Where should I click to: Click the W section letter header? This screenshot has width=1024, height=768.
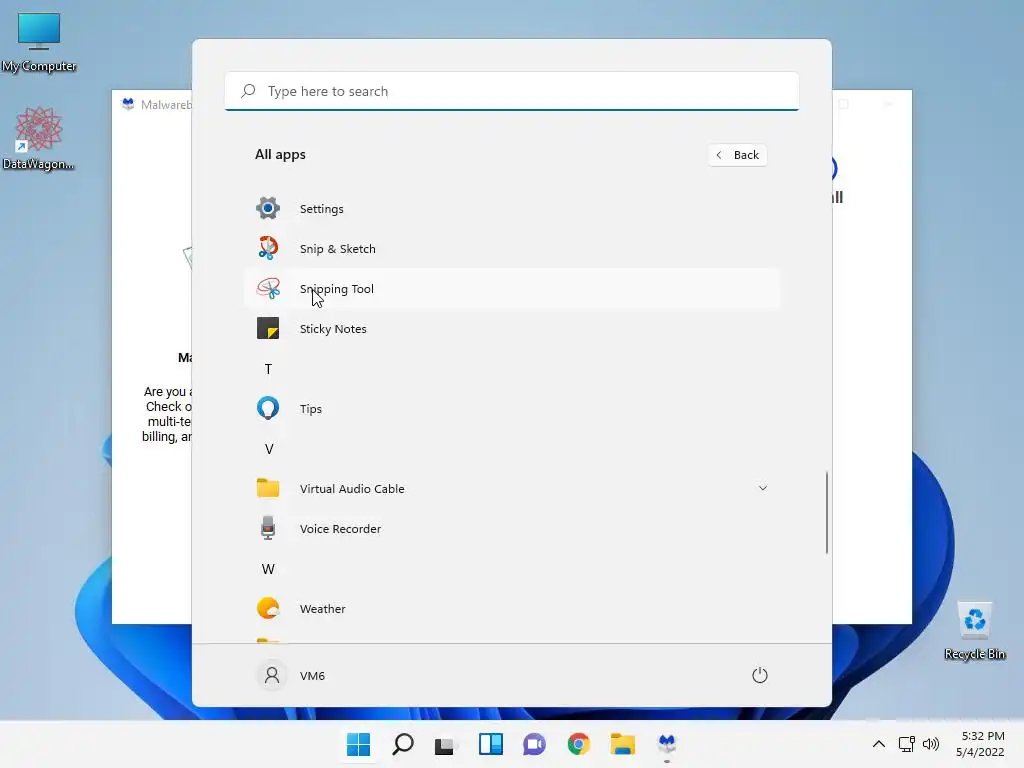[268, 569]
